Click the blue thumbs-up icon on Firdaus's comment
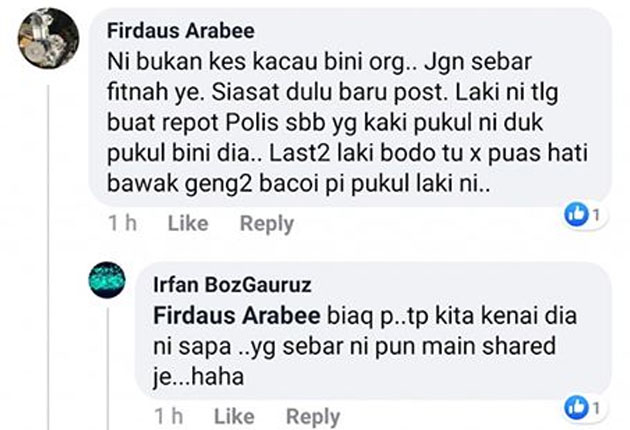 [577, 215]
